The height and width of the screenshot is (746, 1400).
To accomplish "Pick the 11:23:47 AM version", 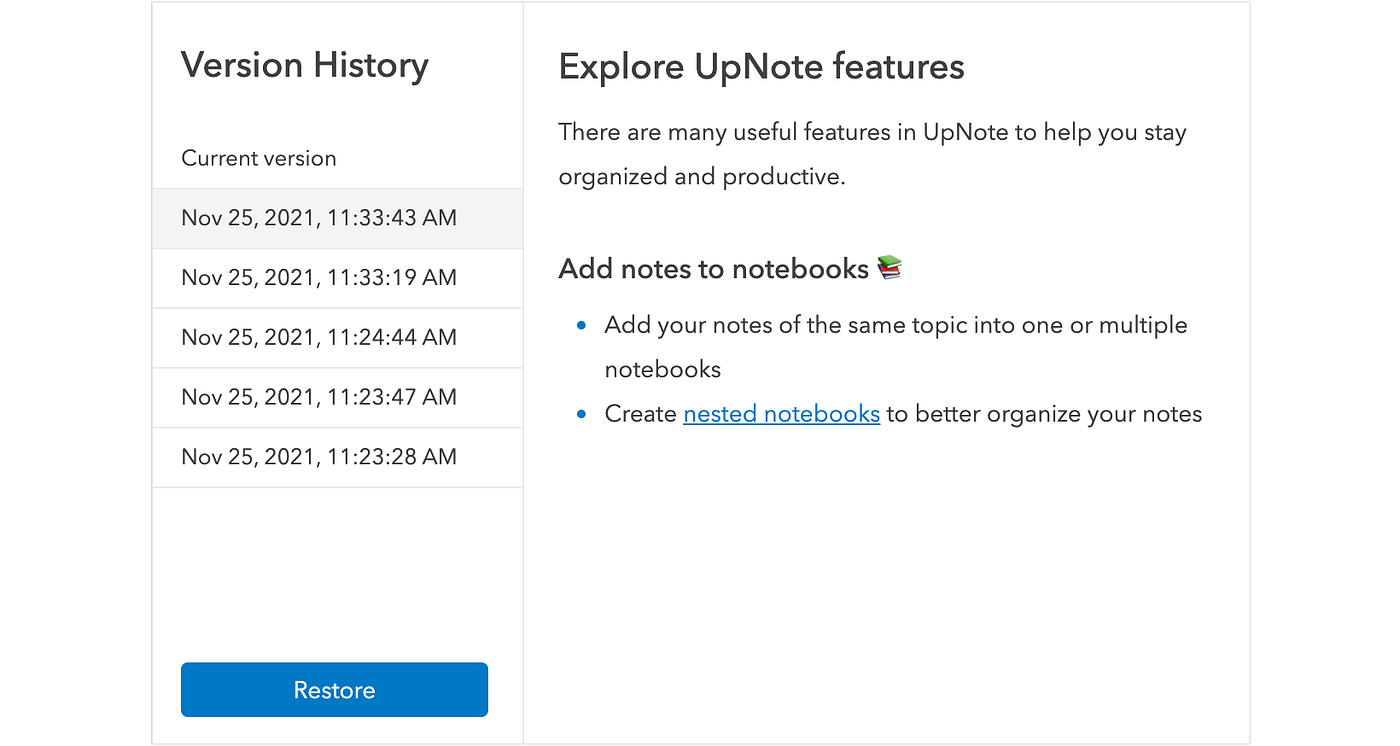I will (318, 398).
